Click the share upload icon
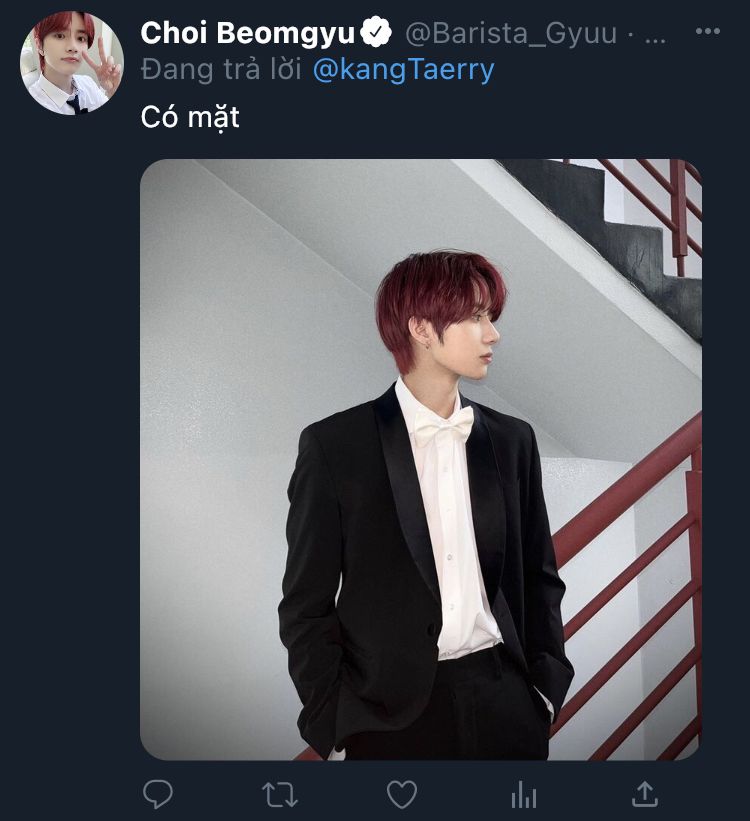Screen dimensions: 750x821 tap(646, 794)
